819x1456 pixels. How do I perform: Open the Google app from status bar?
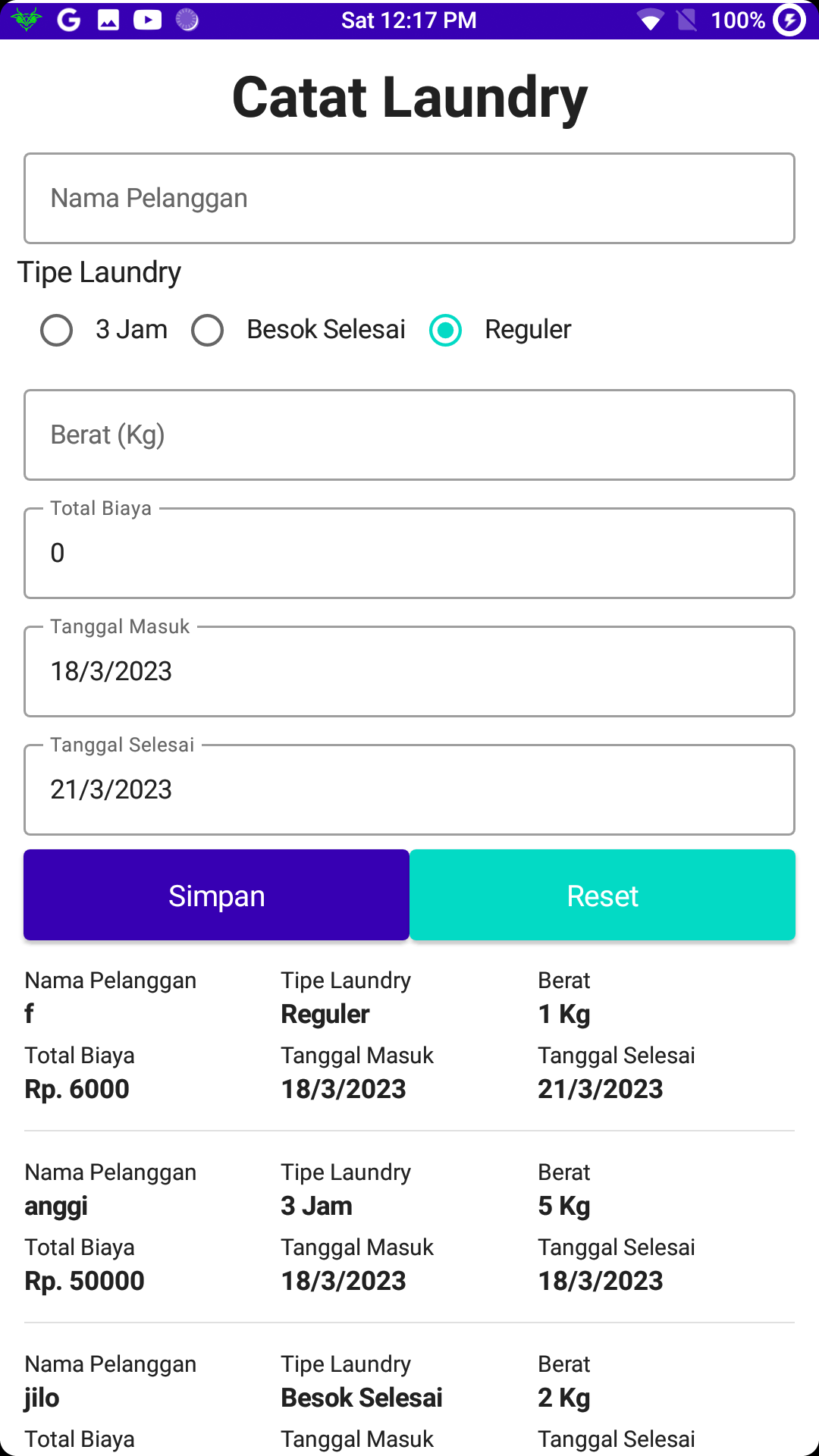pos(69,20)
